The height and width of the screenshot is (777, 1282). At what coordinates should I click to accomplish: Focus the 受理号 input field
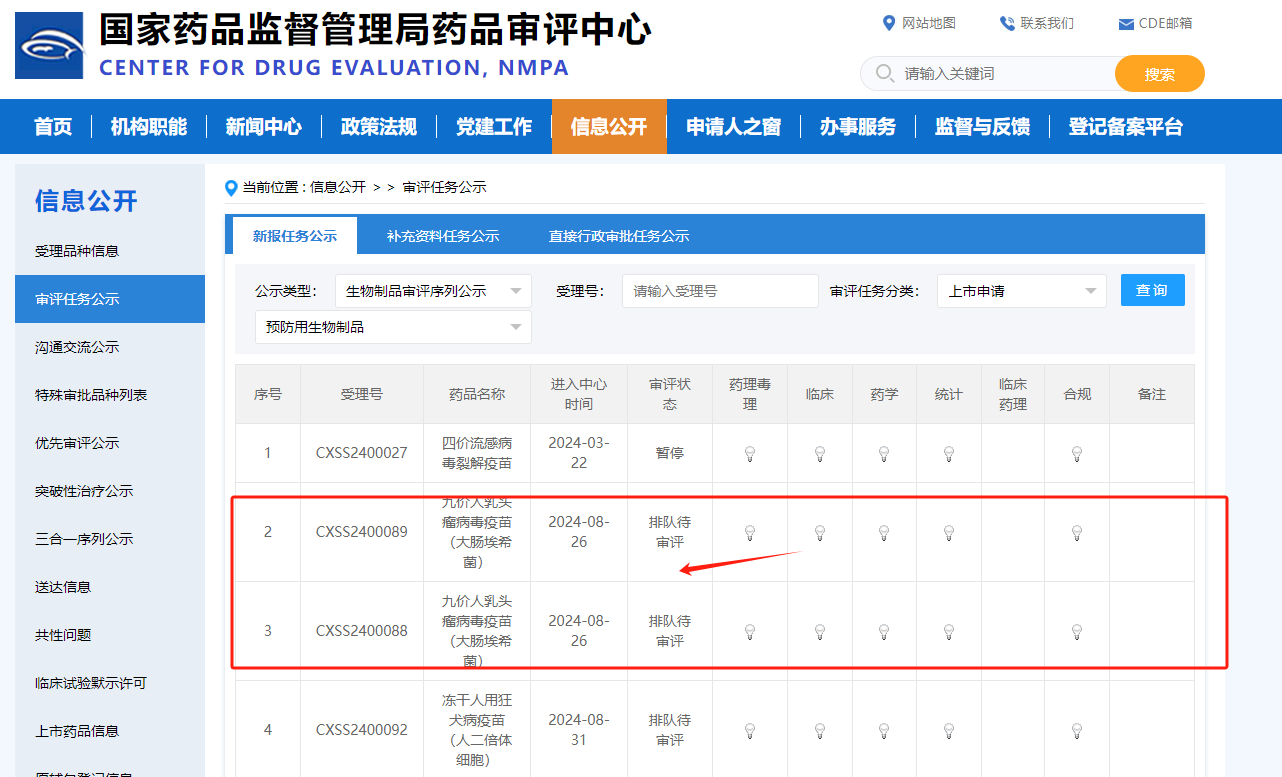[x=720, y=291]
